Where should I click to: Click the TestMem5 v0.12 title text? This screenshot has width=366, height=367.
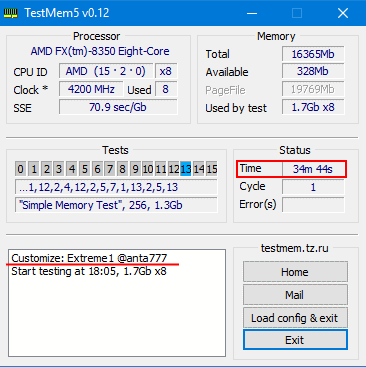tap(67, 13)
